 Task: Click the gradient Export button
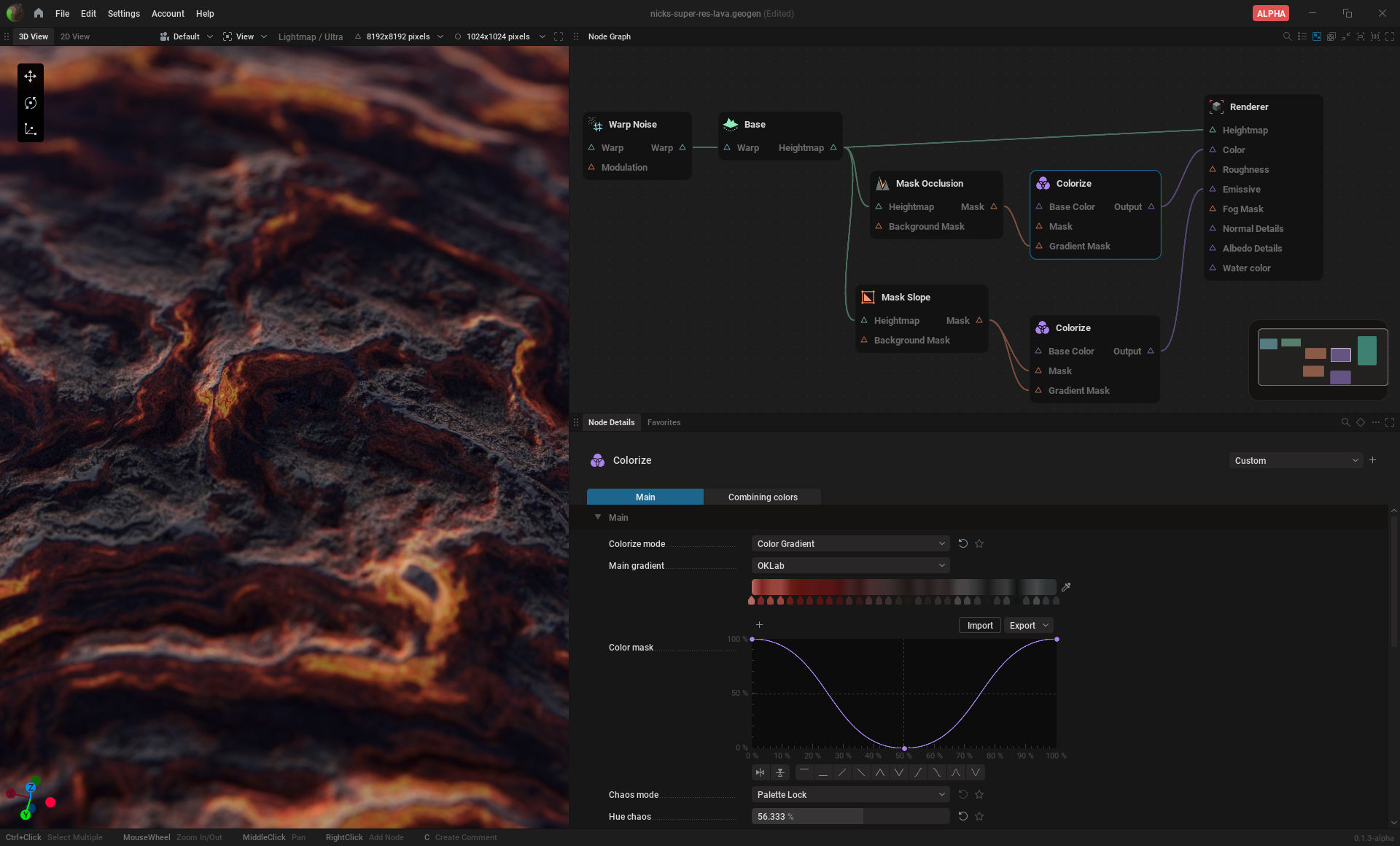point(1022,625)
